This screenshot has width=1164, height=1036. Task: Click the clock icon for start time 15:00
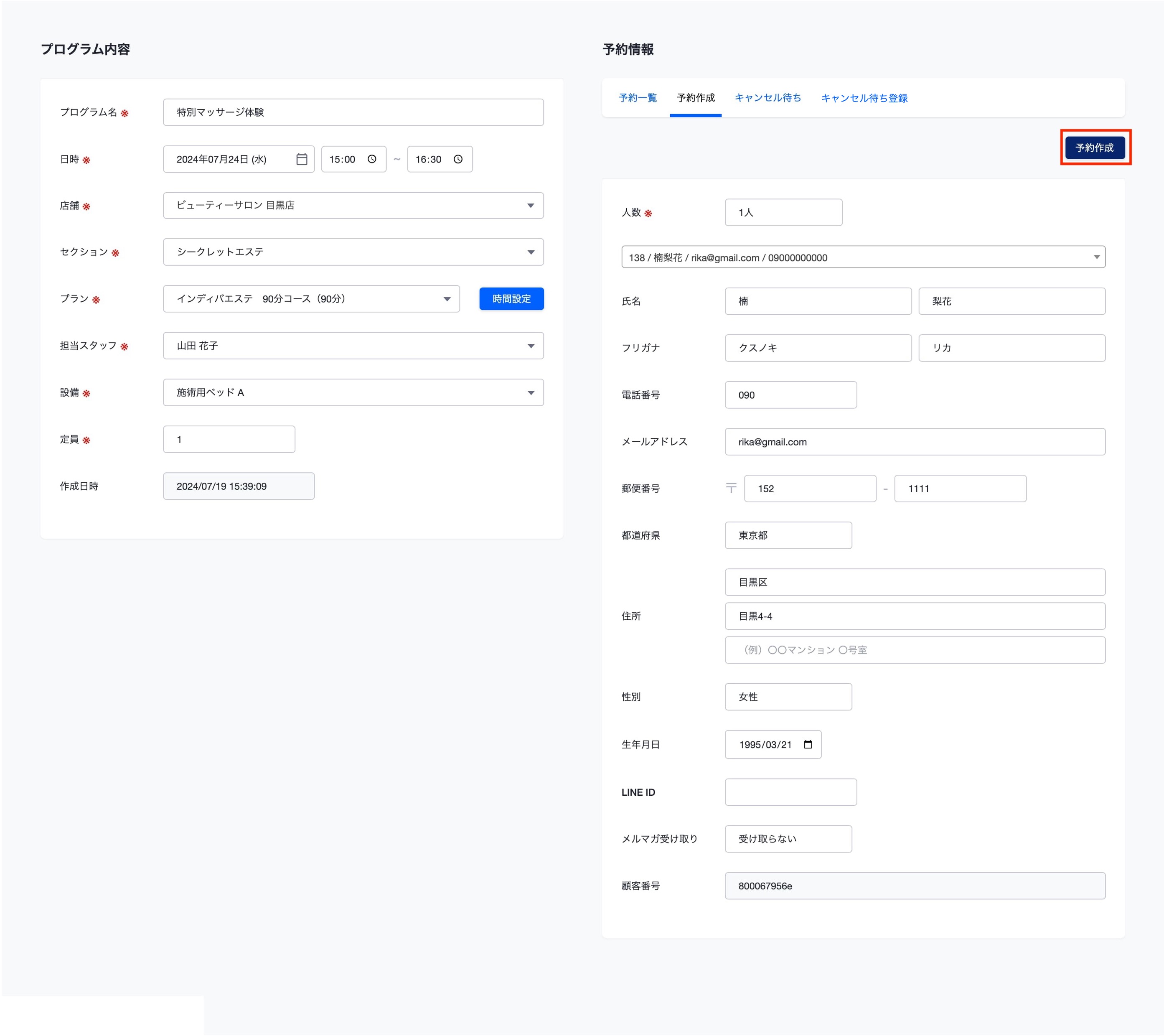372,160
